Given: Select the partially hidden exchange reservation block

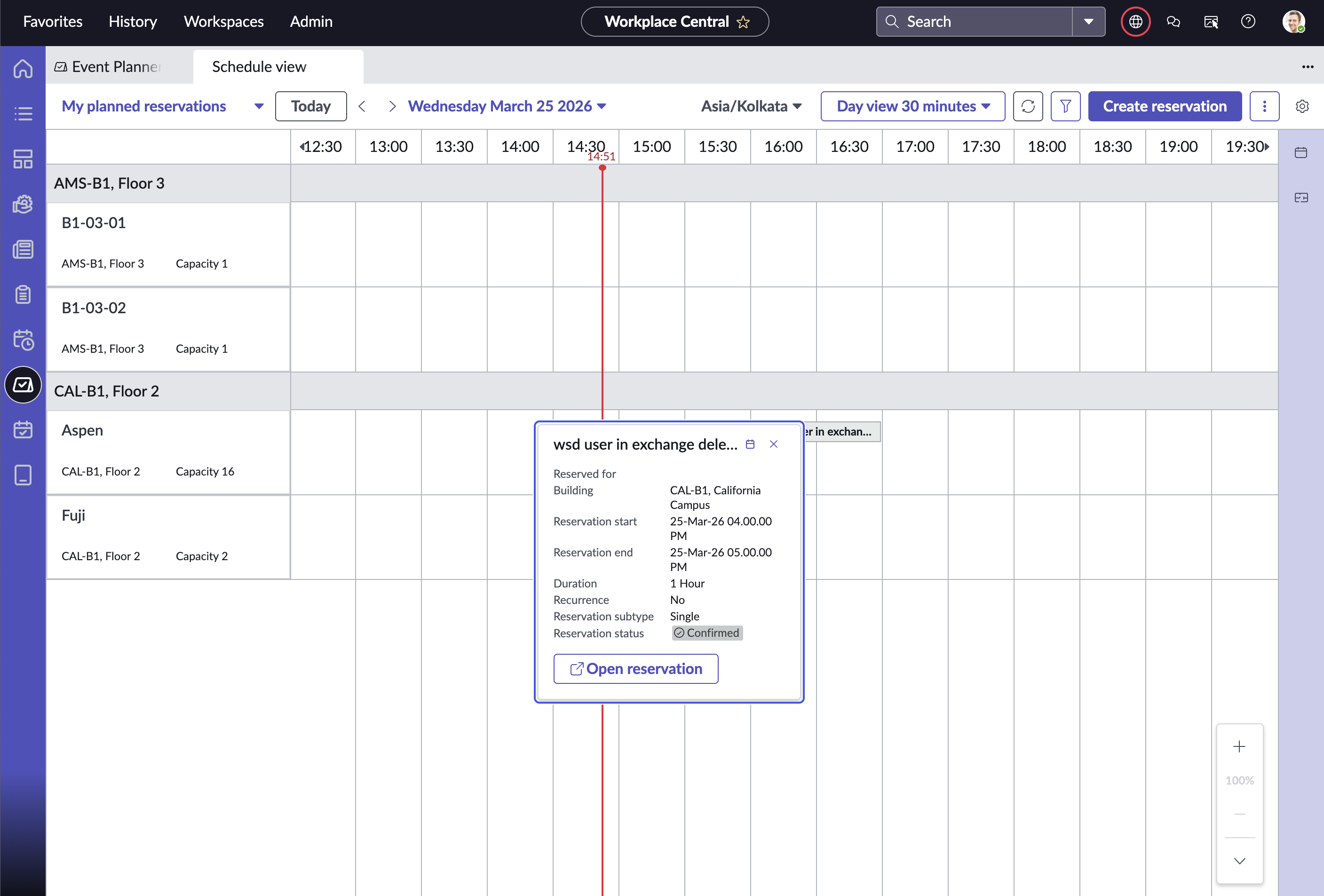Looking at the screenshot, I should [x=842, y=432].
